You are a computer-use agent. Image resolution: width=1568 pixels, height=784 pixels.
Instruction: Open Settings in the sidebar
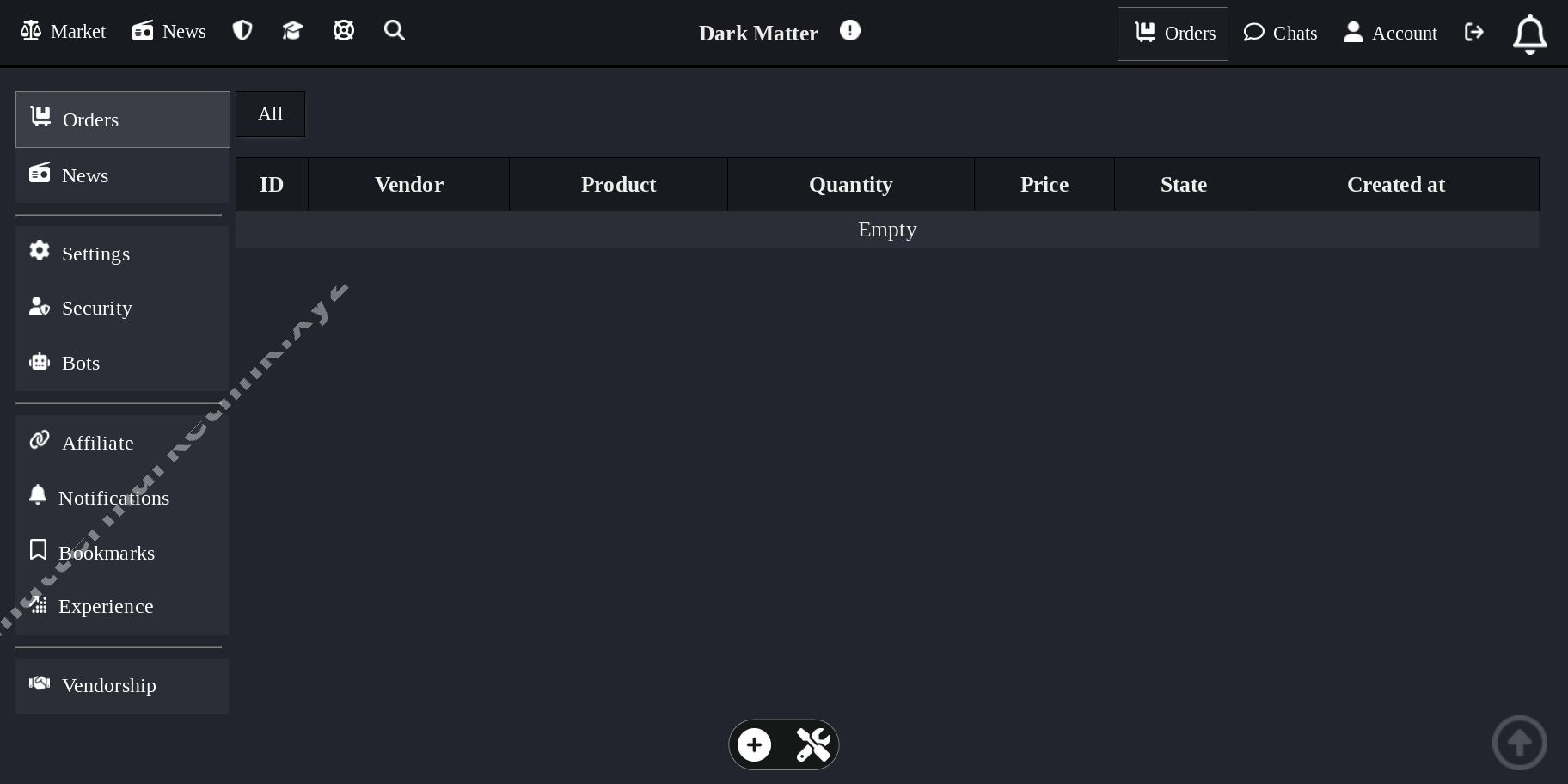pyautogui.click(x=95, y=253)
